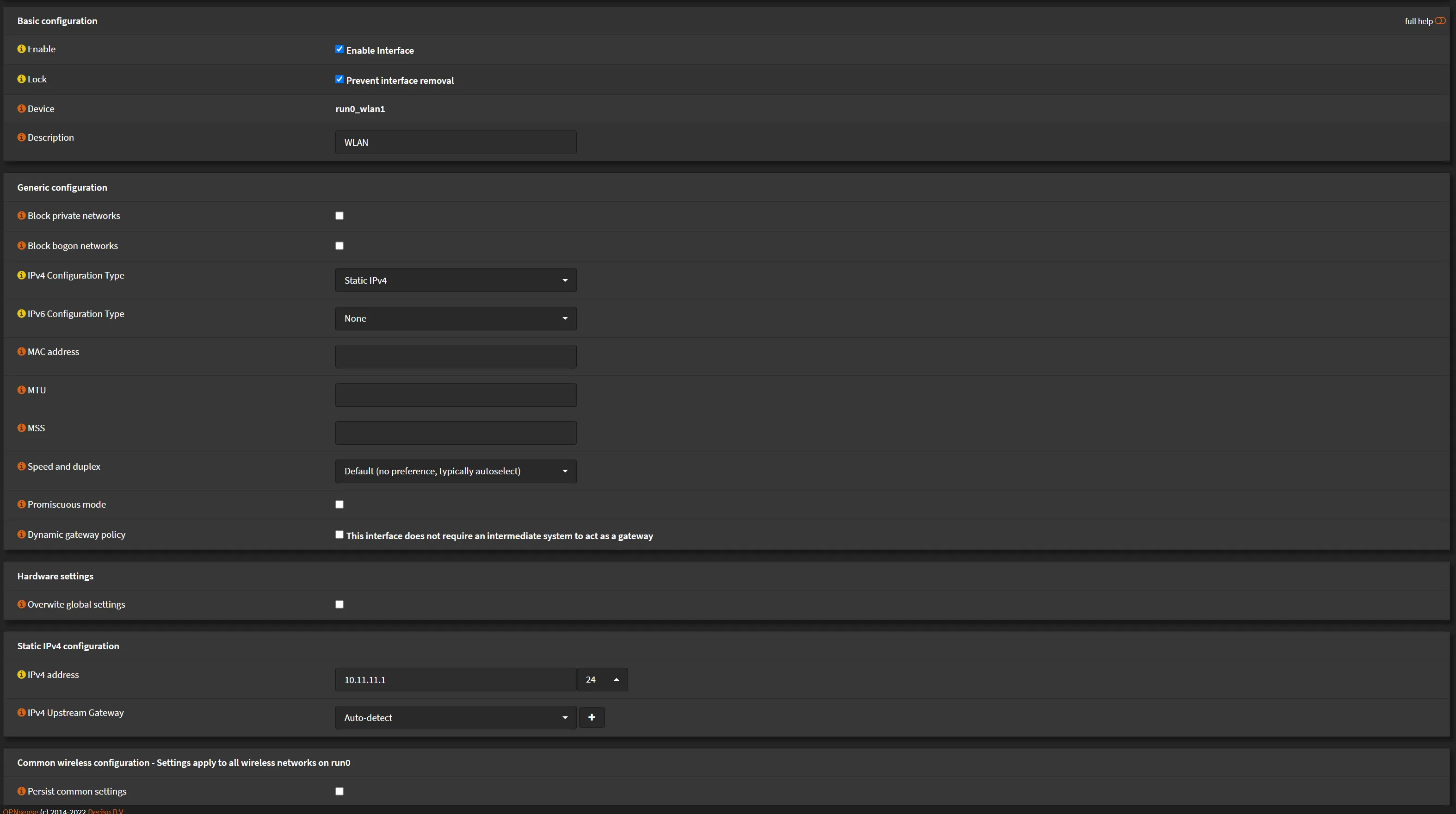Click info icon beside Promiscuous mode
The width and height of the screenshot is (1456, 814).
pos(21,504)
